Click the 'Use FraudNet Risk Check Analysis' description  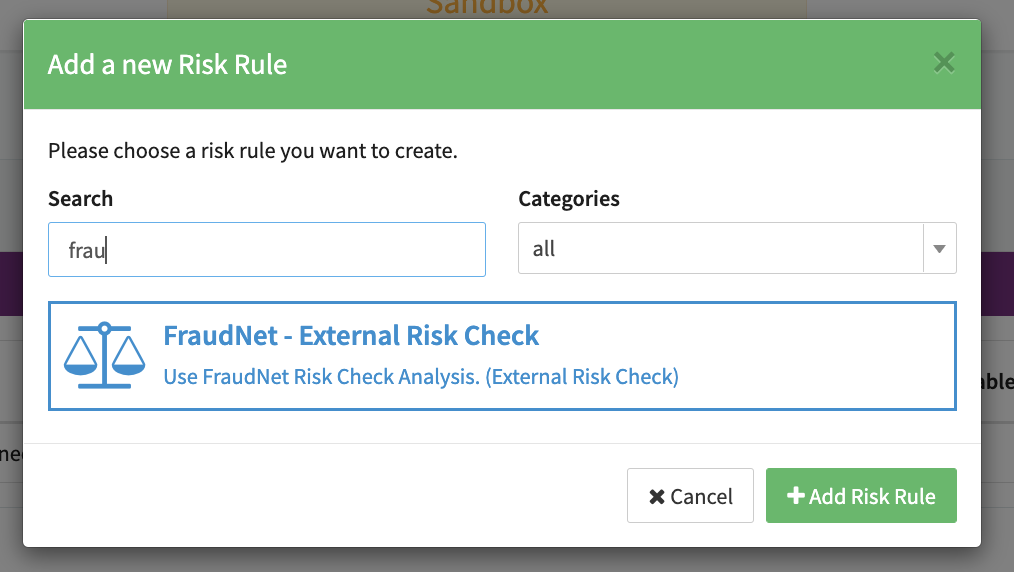point(421,377)
